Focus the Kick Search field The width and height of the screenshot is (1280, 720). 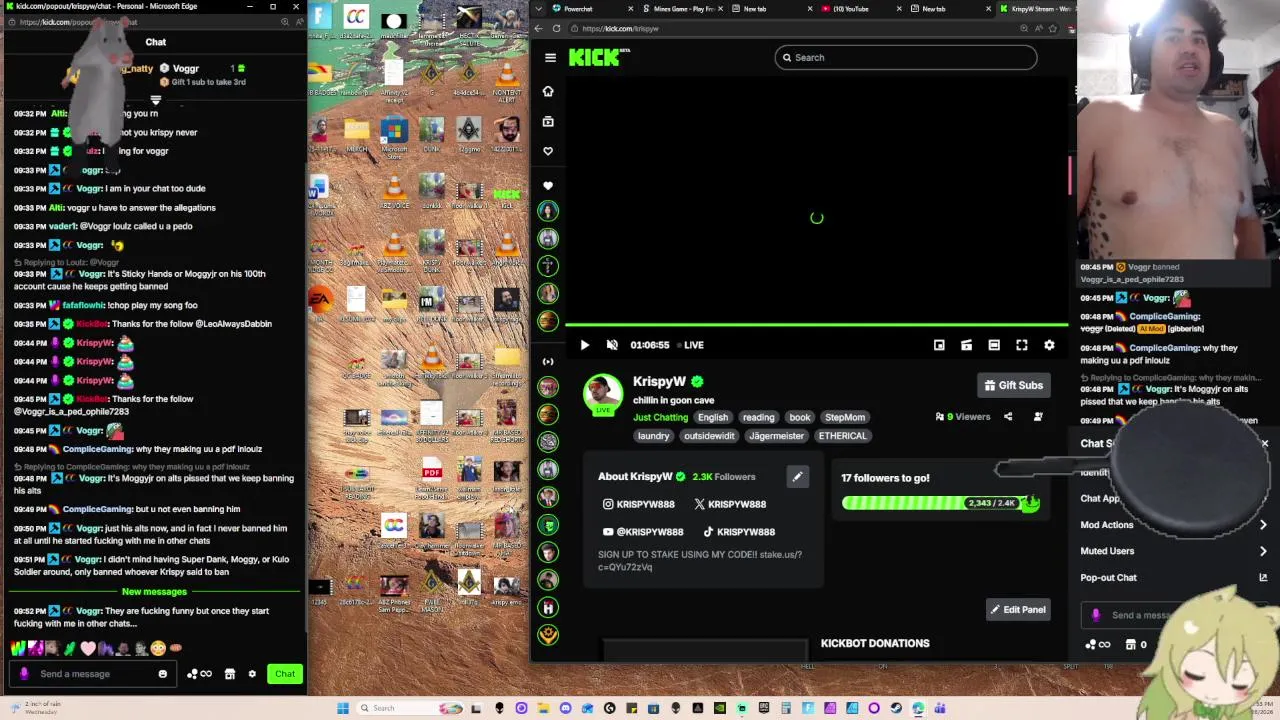906,57
